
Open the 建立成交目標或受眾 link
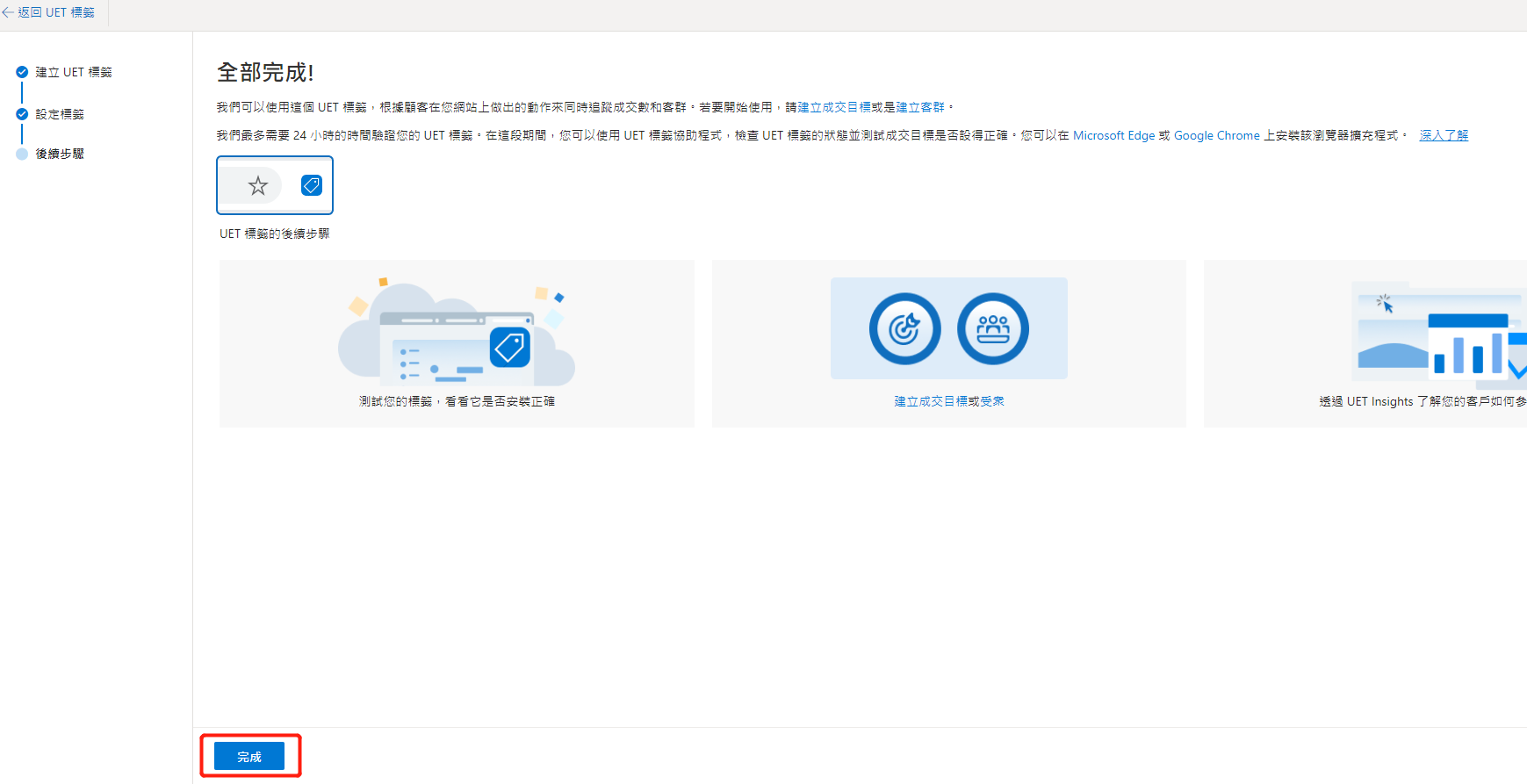(x=949, y=401)
